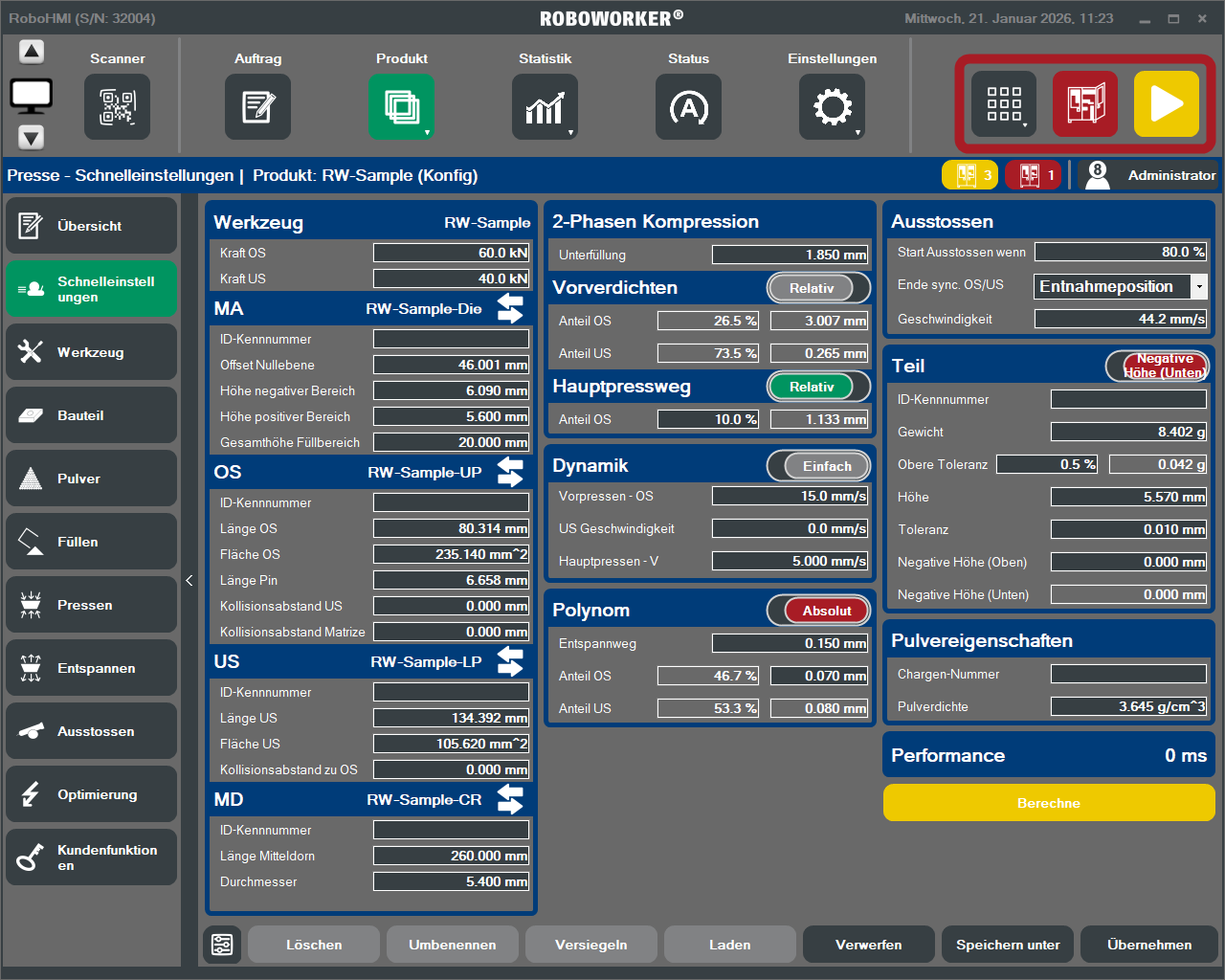Click the red machine icon button
Viewport: 1225px width, 980px height.
1085,103
